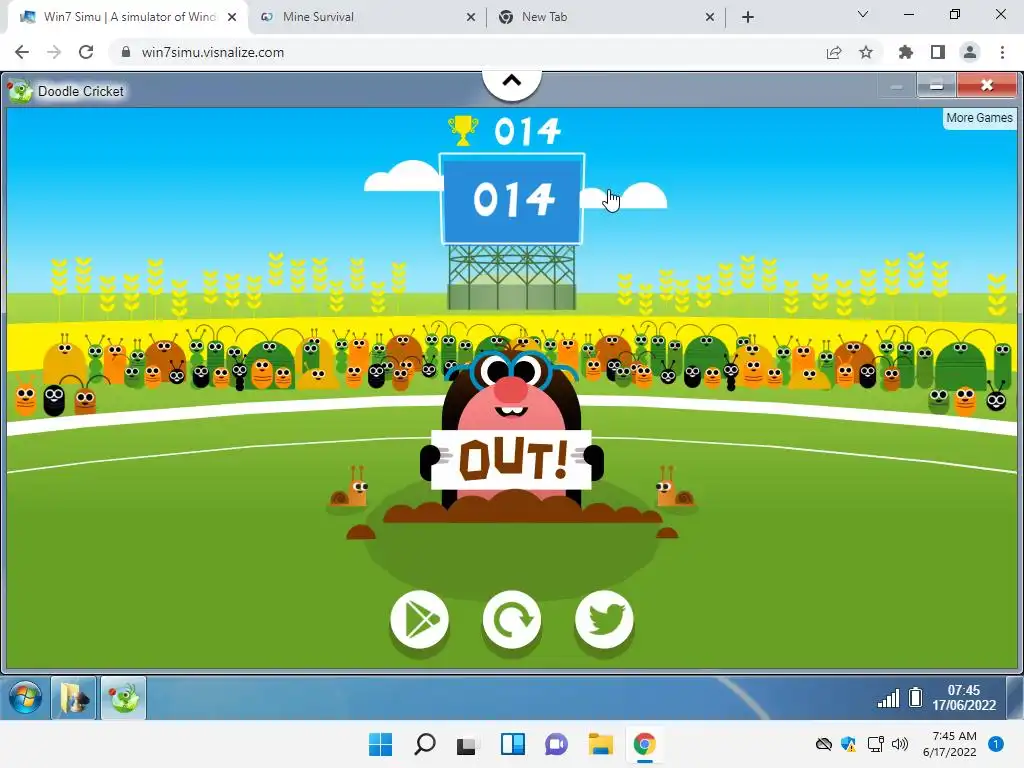Viewport: 1024px width, 768px height.
Task: Select Chrome icon in Windows 11 taskbar
Action: pos(645,744)
